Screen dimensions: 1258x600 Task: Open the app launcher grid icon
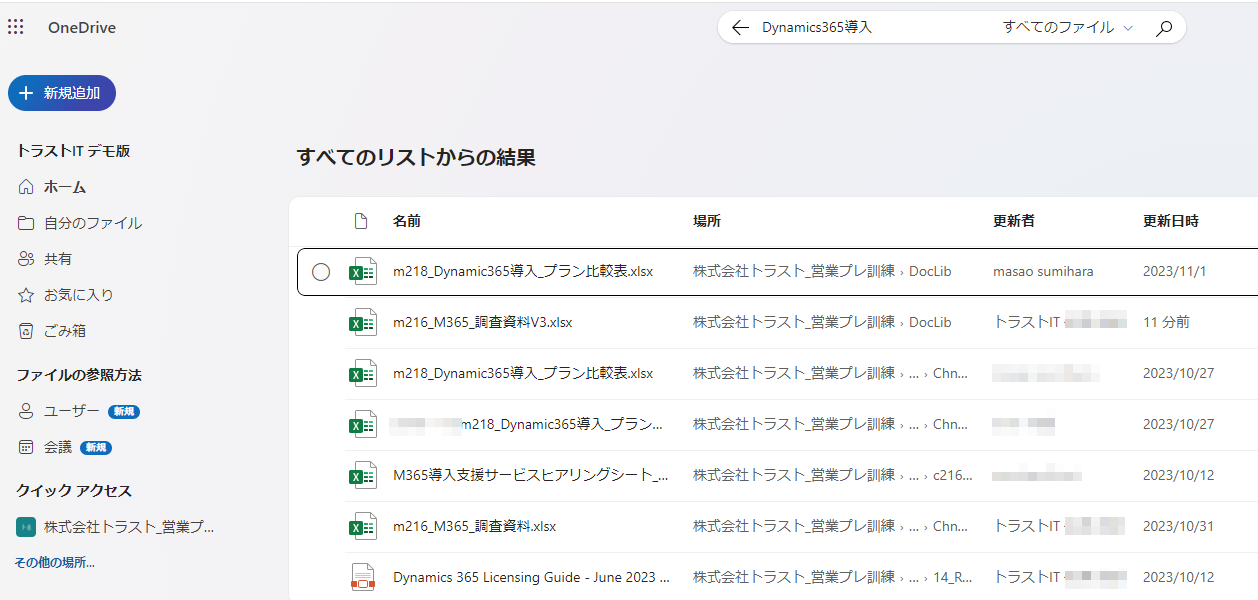tap(16, 27)
